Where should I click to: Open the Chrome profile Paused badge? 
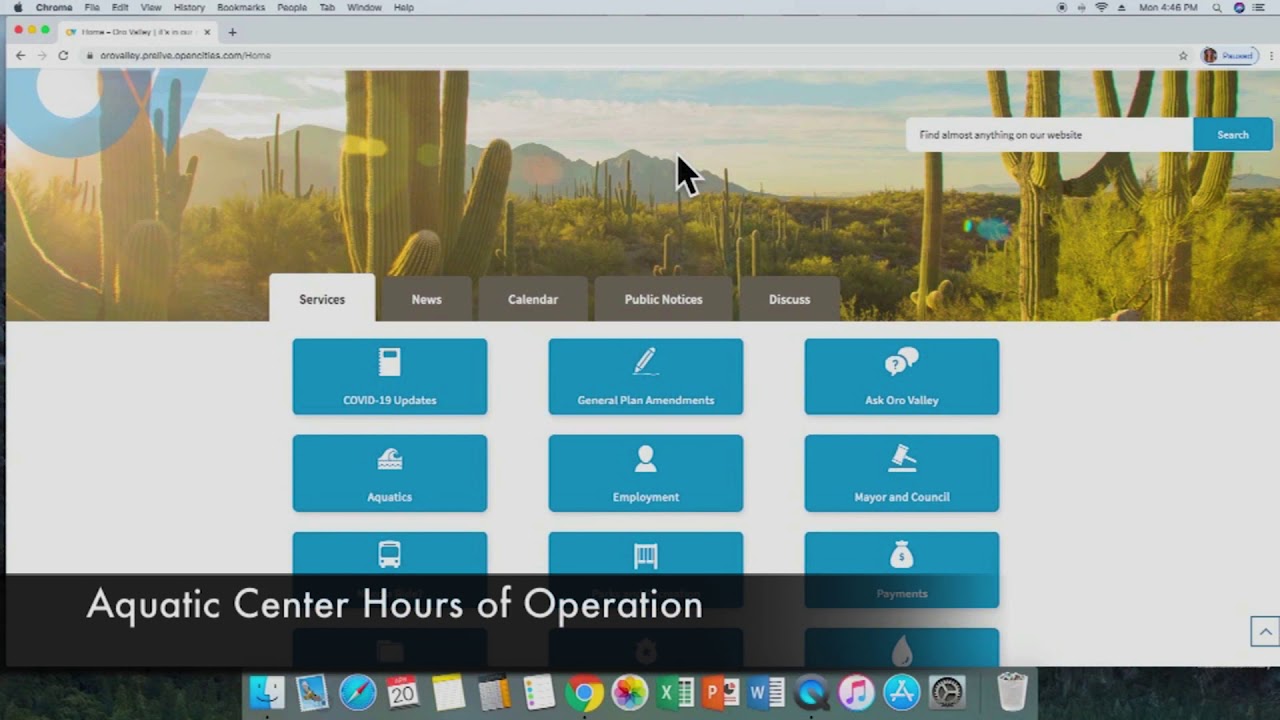pyautogui.click(x=1228, y=56)
